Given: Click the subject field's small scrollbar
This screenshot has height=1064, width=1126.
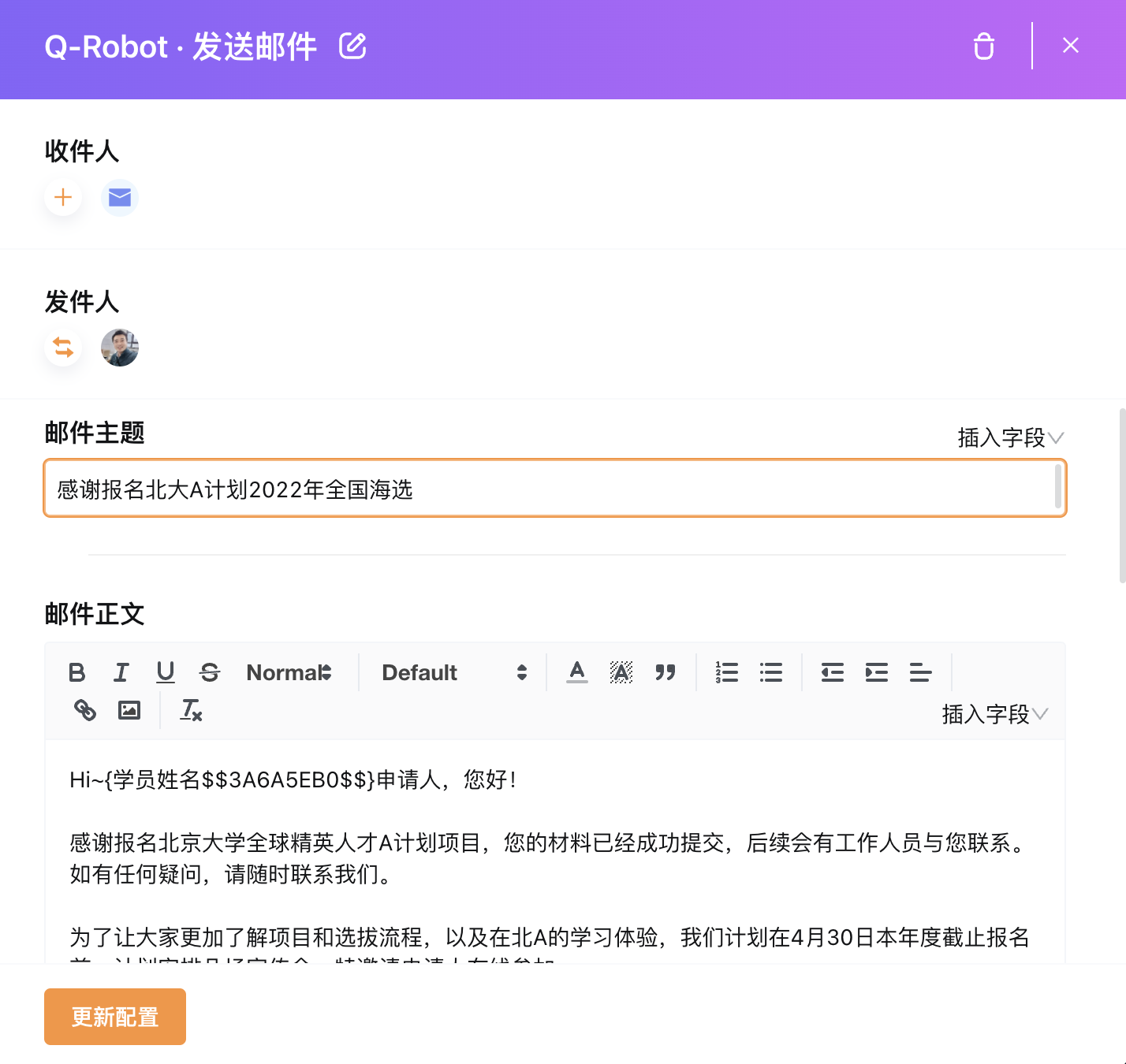Looking at the screenshot, I should point(1058,486).
